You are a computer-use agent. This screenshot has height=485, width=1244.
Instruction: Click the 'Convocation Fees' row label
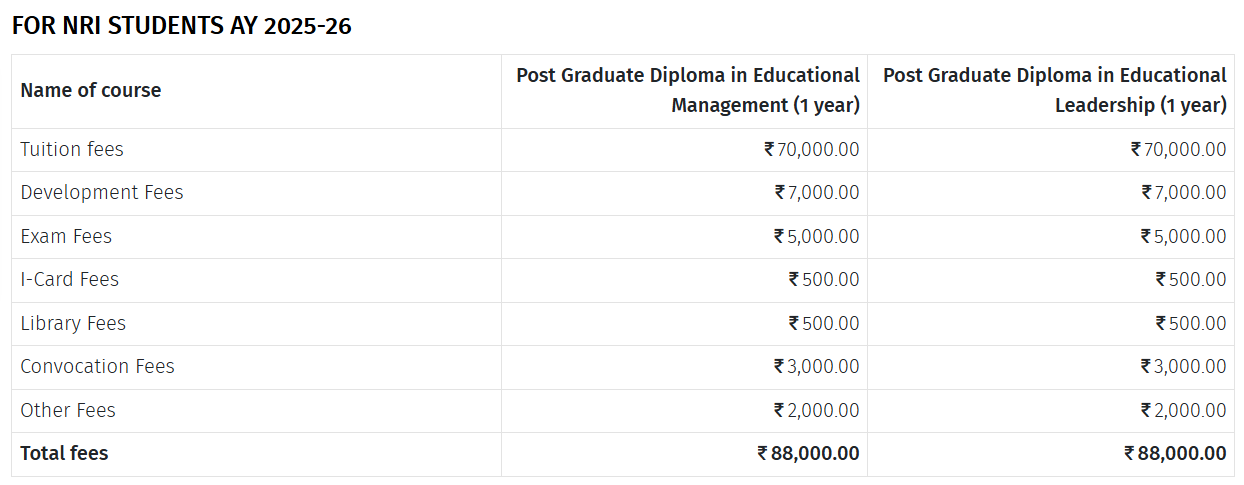pos(97,366)
